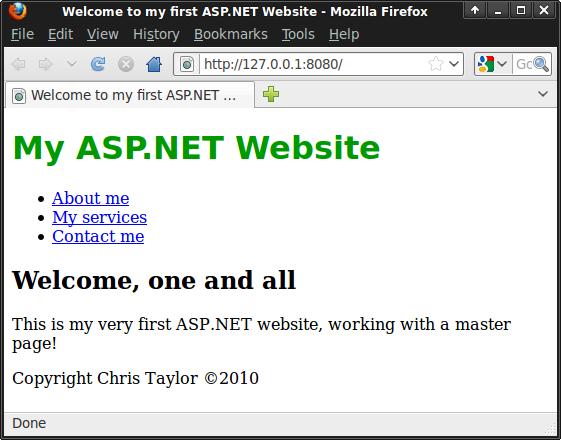The width and height of the screenshot is (561, 440).
Task: Bookmark this page with the star icon
Action: click(435, 64)
